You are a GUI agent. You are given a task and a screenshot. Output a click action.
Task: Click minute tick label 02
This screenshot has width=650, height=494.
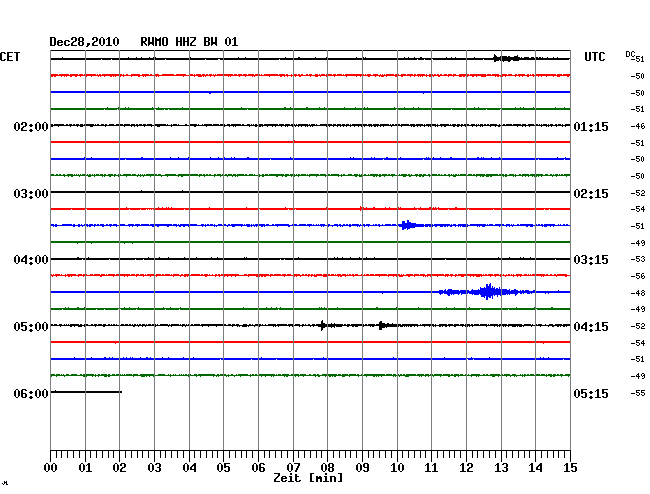119,468
